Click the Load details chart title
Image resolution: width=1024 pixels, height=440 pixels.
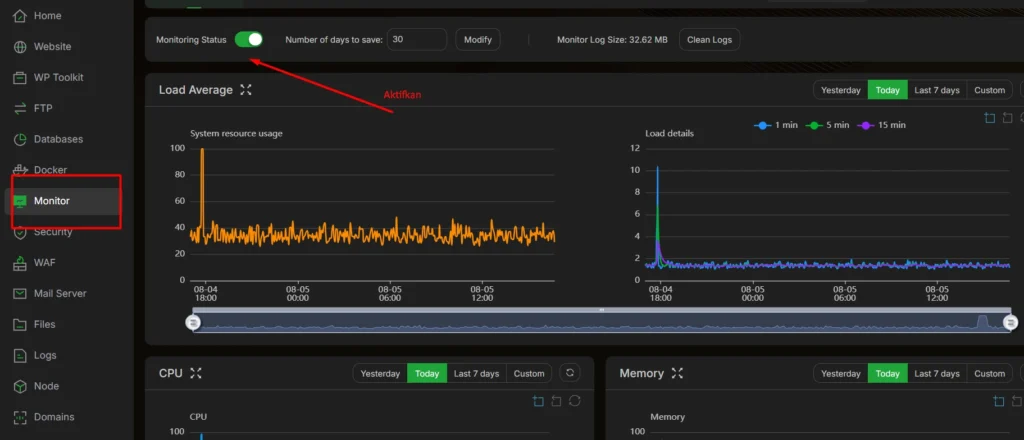[669, 133]
